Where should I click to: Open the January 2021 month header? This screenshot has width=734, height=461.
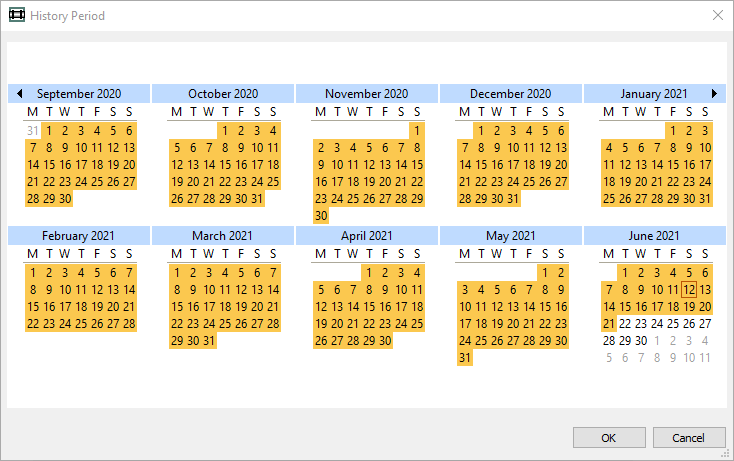(654, 94)
